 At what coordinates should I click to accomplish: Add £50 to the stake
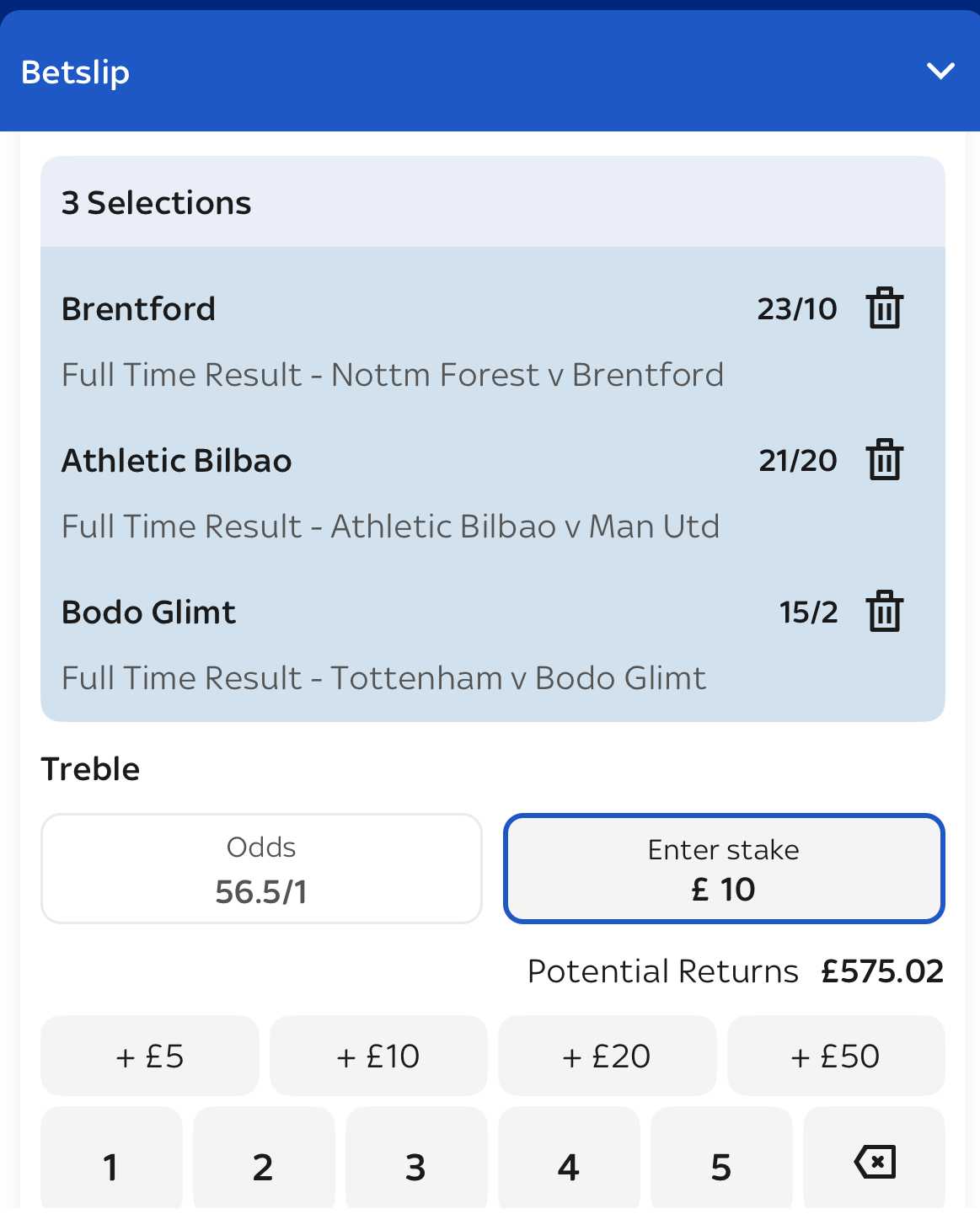click(x=836, y=1056)
